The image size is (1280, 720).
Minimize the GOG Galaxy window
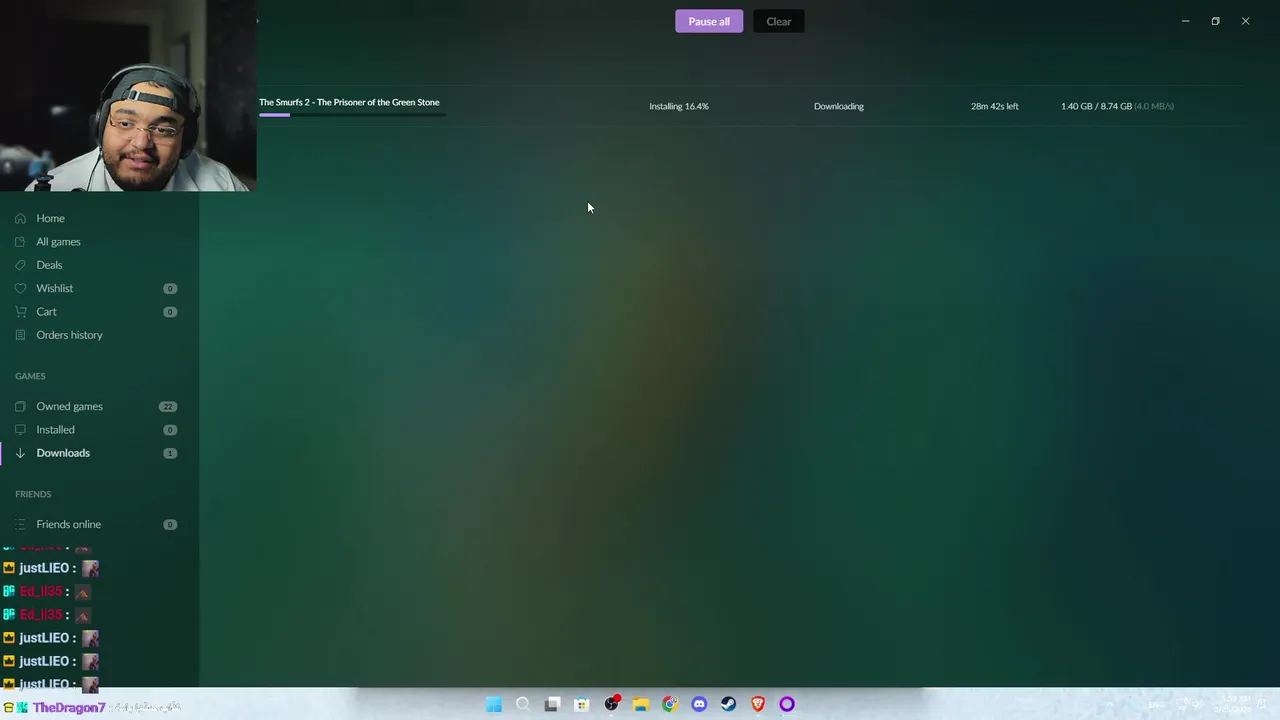pos(1185,21)
